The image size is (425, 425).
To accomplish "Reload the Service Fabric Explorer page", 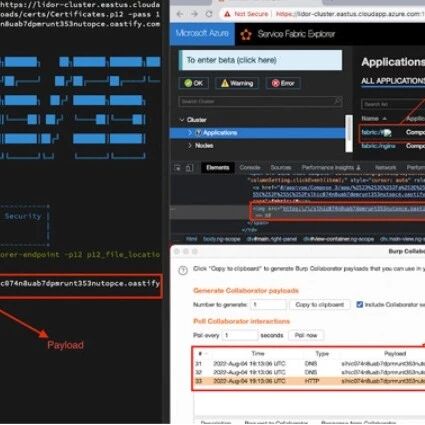I will coord(209,14).
